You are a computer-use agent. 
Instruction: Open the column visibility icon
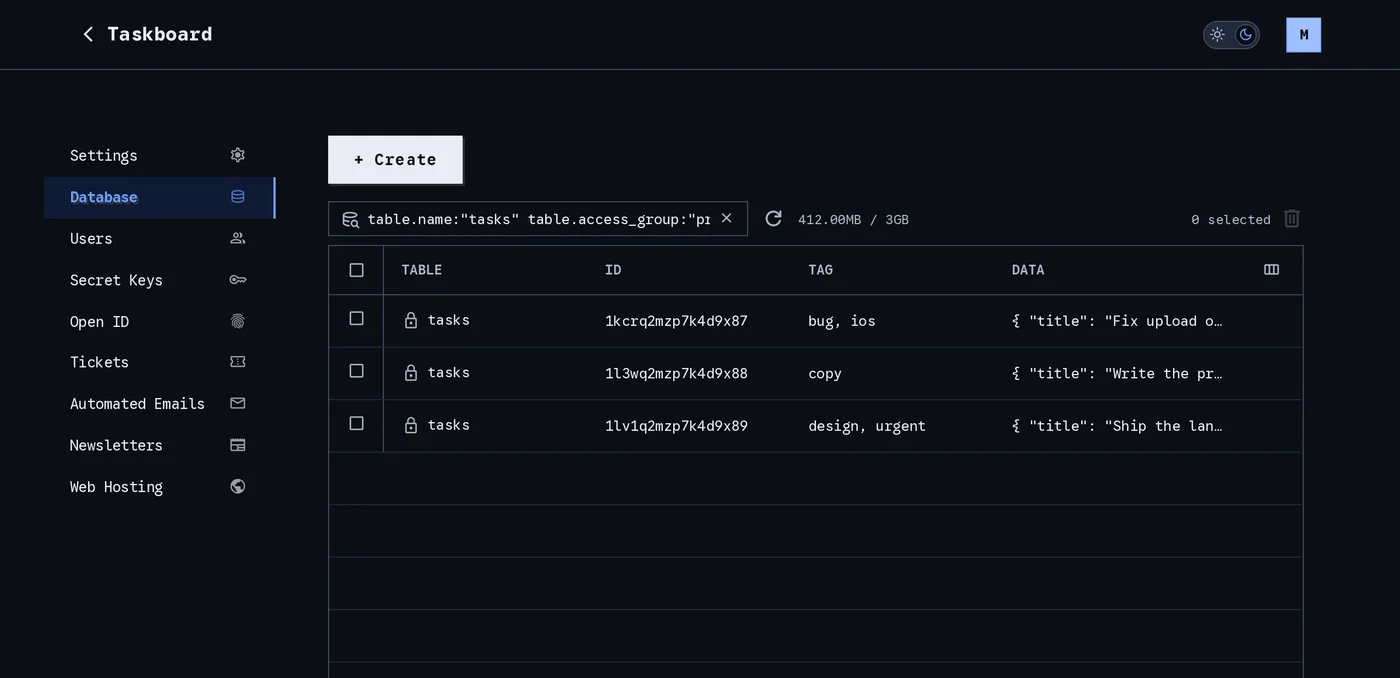click(x=1271, y=270)
